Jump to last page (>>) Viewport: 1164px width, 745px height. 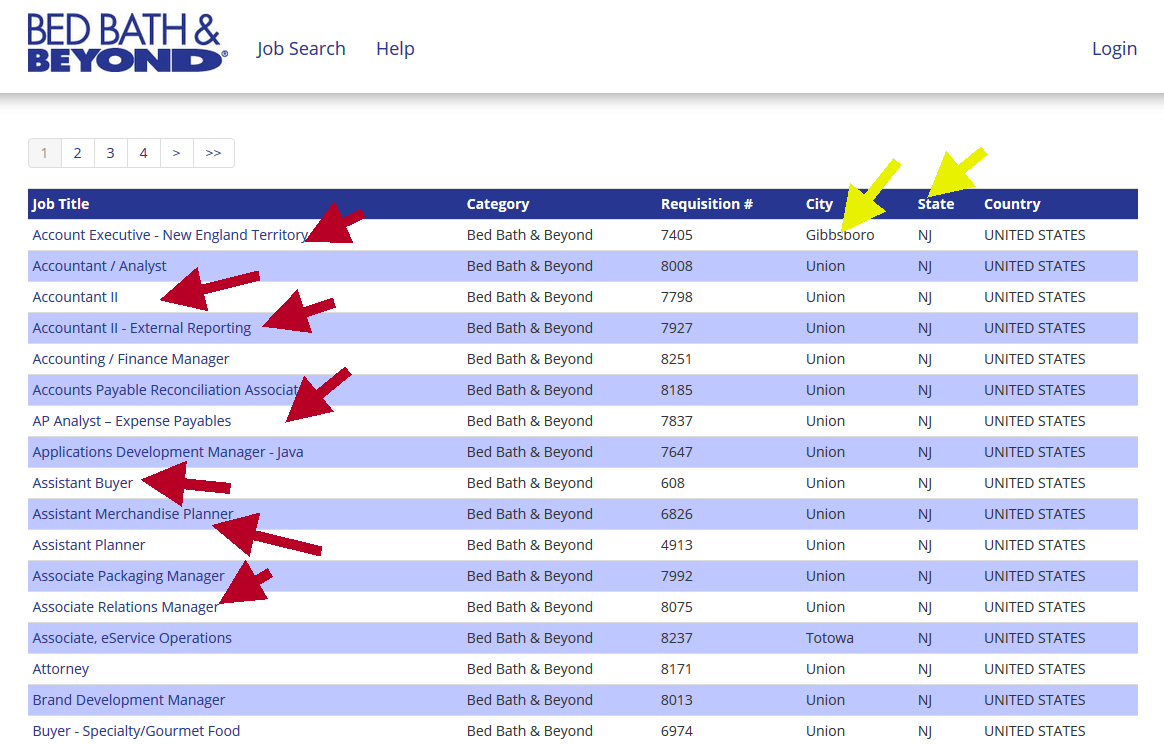[214, 153]
